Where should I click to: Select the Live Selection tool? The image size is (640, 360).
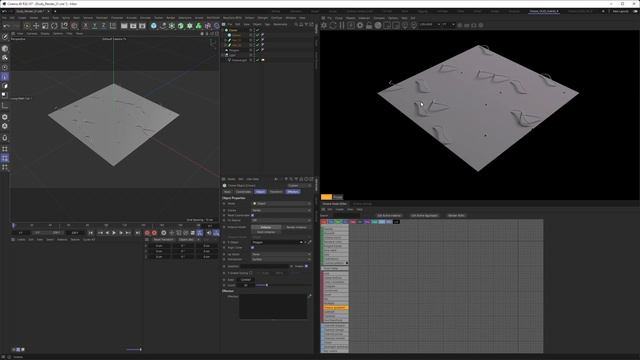(x=27, y=26)
